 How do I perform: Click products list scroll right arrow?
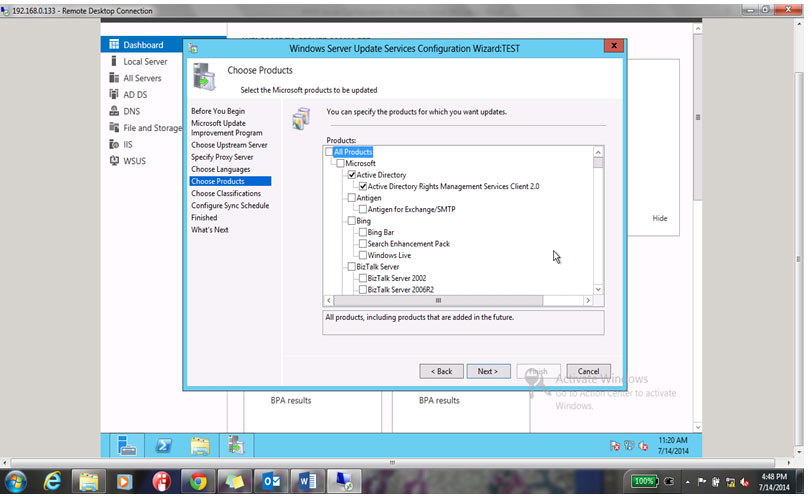pos(588,300)
